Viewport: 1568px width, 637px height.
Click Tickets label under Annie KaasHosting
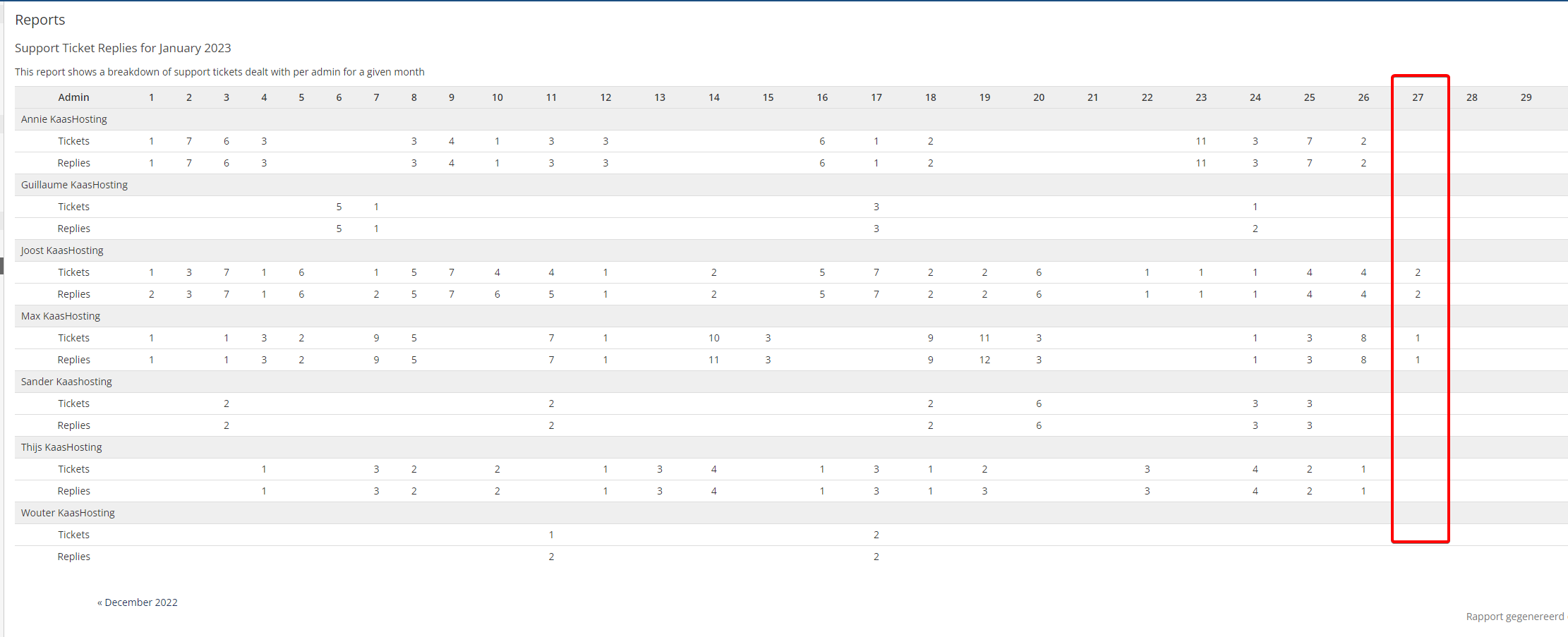pyautogui.click(x=73, y=141)
